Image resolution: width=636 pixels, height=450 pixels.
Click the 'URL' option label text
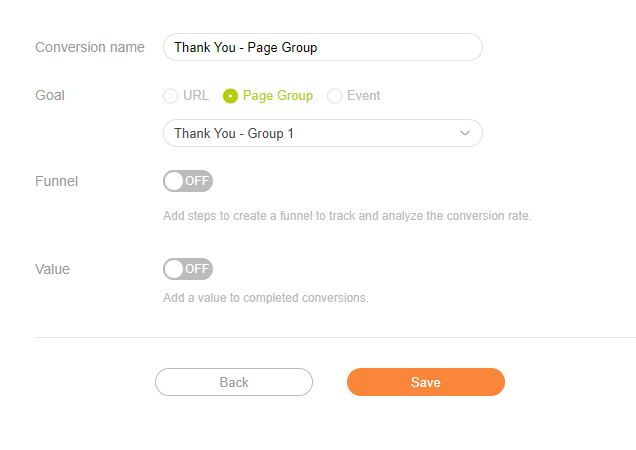196,96
